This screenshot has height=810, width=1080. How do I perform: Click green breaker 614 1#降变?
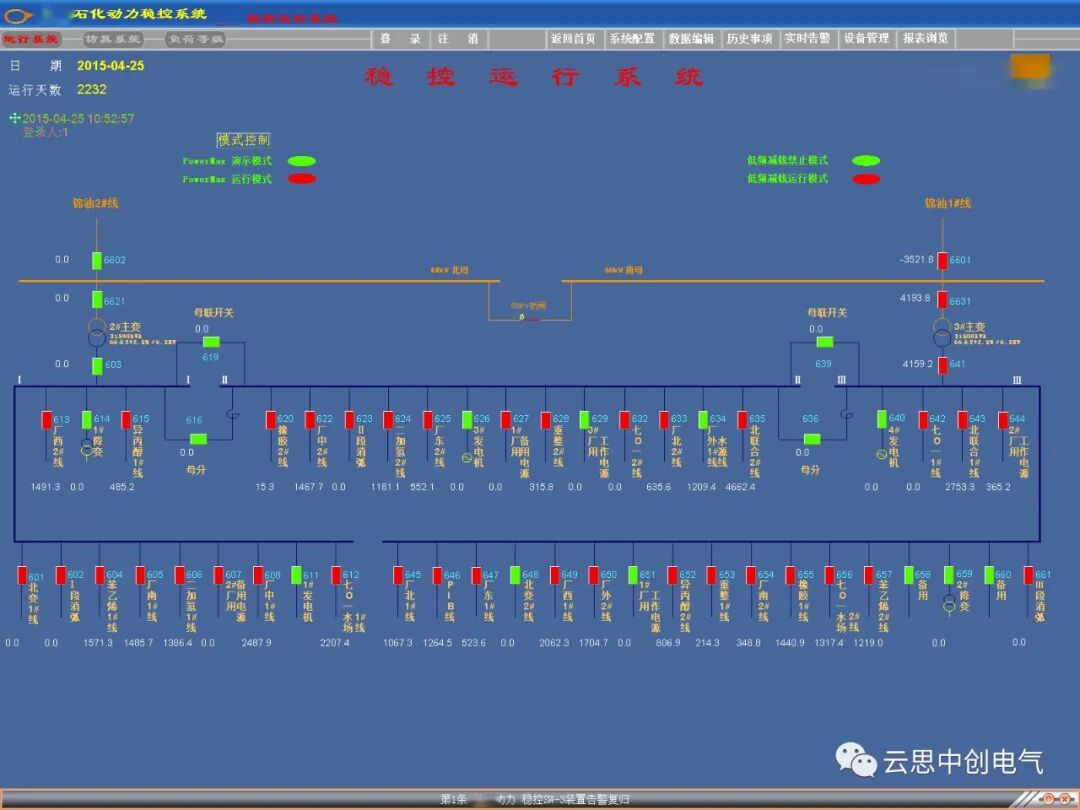pyautogui.click(x=87, y=419)
